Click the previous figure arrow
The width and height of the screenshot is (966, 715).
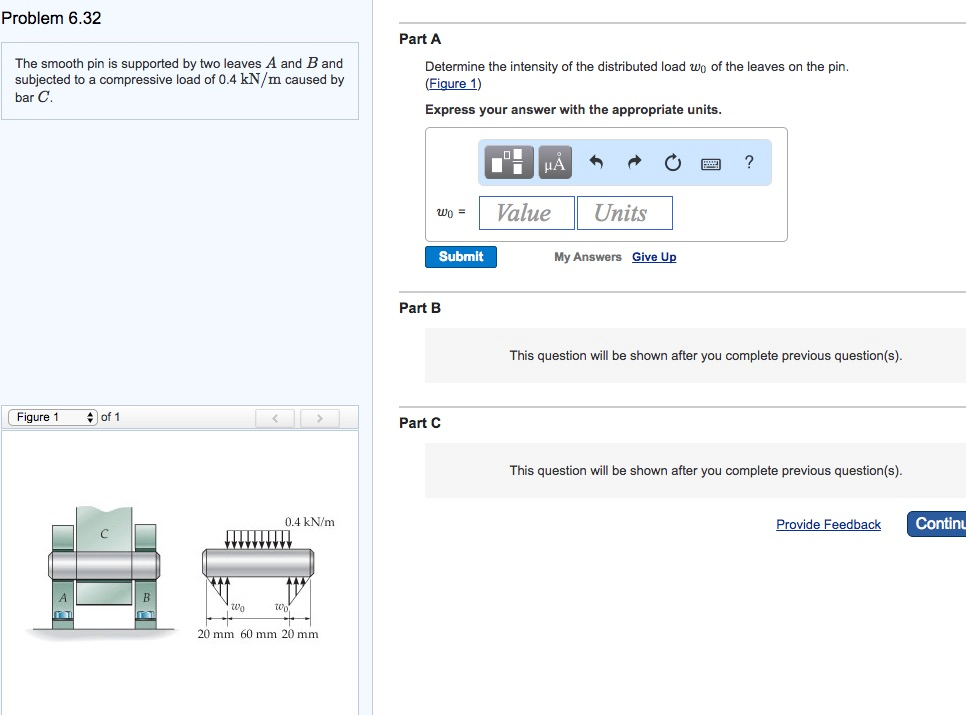[275, 417]
